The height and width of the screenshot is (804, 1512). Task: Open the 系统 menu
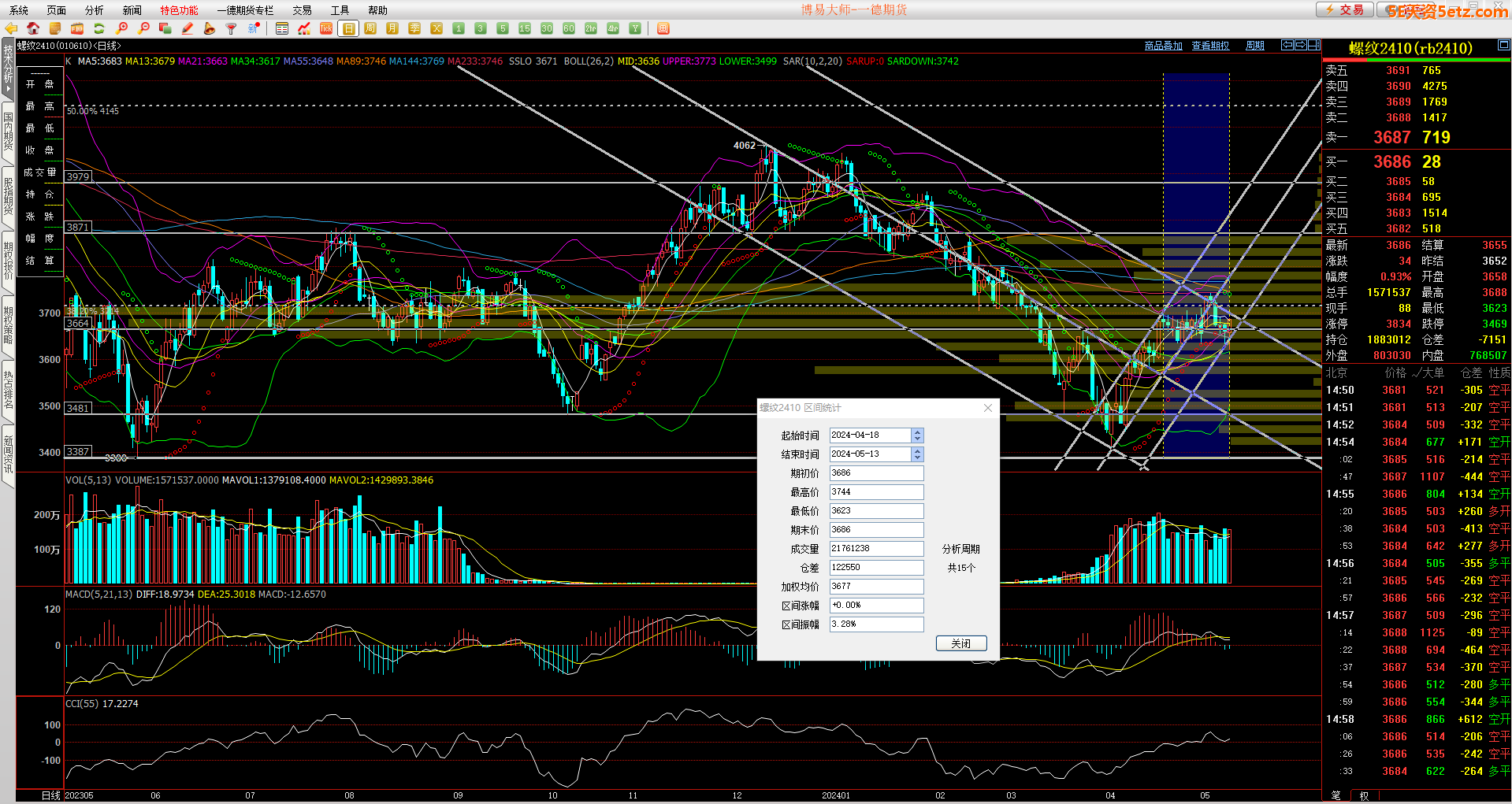tap(19, 10)
